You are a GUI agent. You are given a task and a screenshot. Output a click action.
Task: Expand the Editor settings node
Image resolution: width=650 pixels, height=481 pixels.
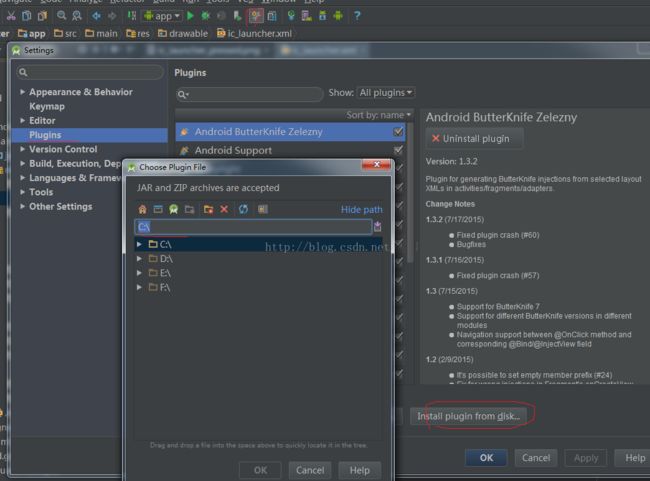22,121
